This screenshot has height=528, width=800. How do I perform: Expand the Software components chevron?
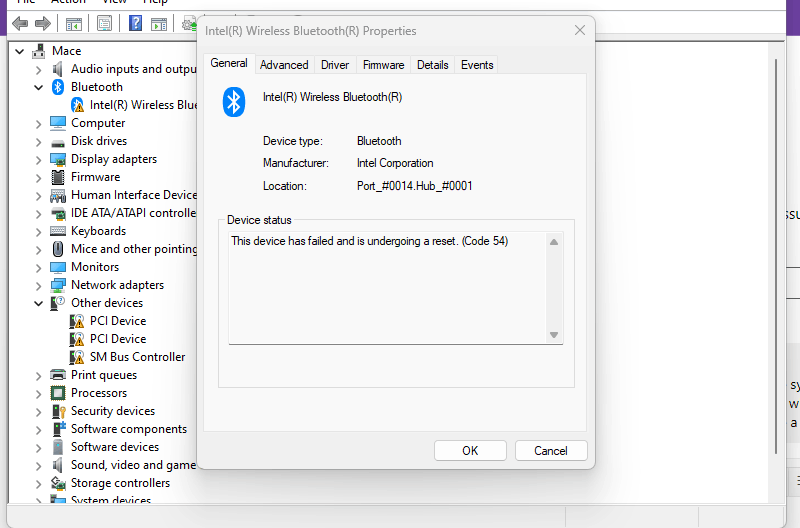[x=39, y=430]
